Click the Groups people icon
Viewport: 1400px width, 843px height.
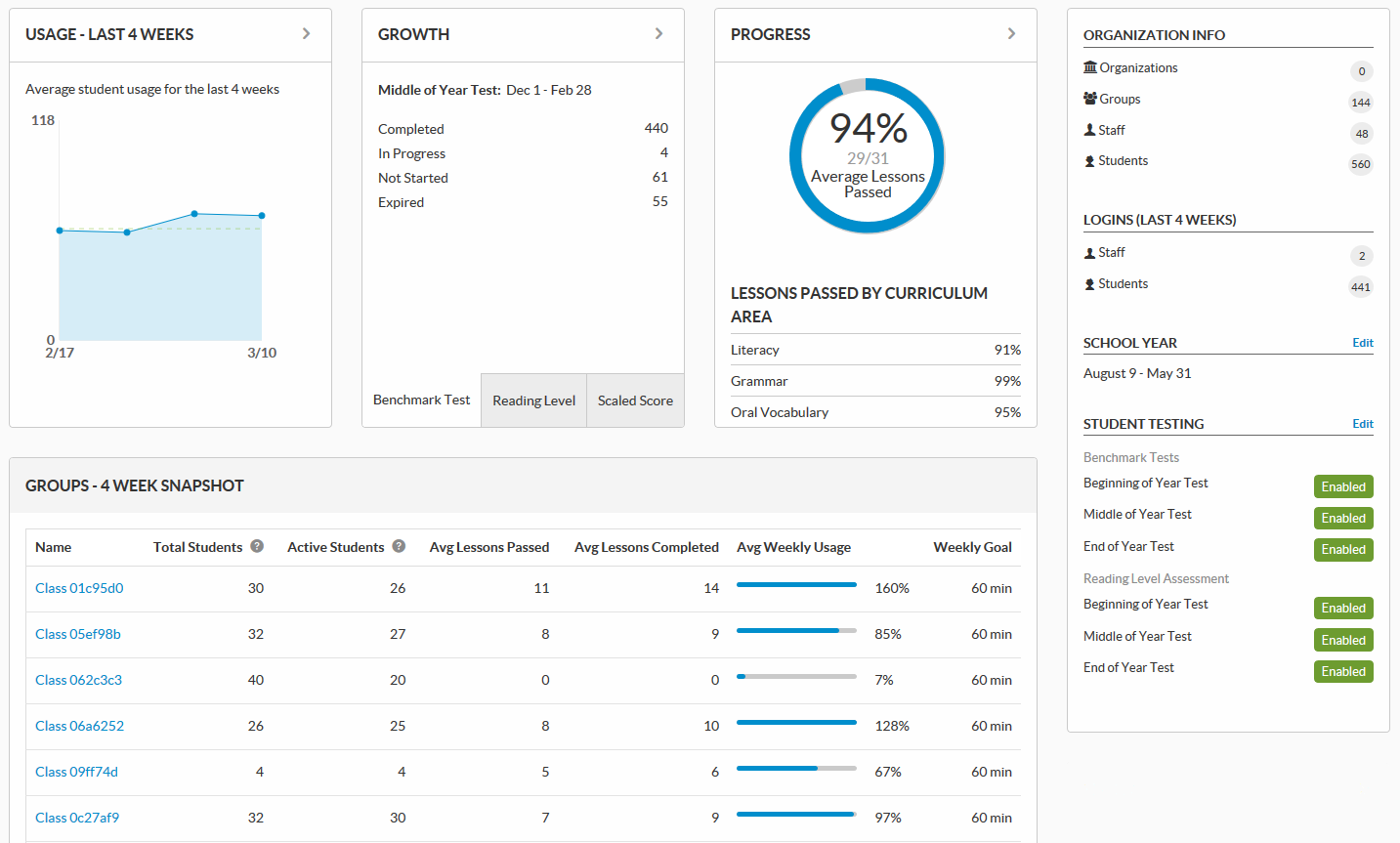(x=1090, y=99)
